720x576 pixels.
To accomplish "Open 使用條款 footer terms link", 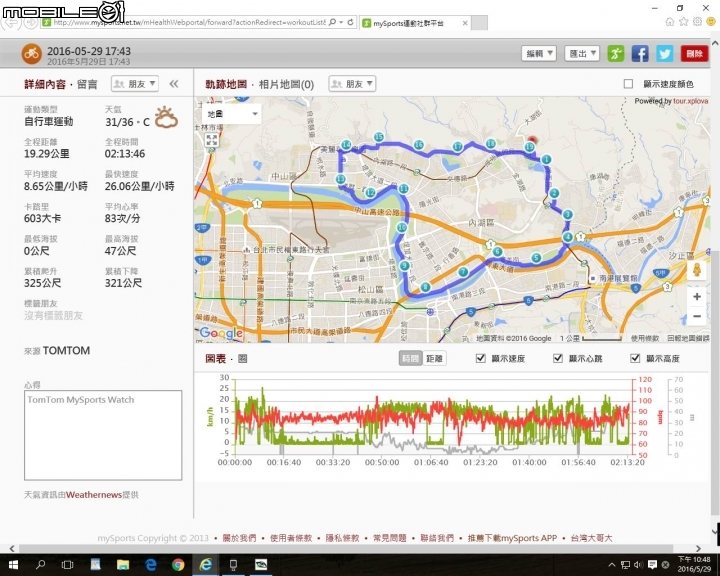I will click(x=291, y=538).
